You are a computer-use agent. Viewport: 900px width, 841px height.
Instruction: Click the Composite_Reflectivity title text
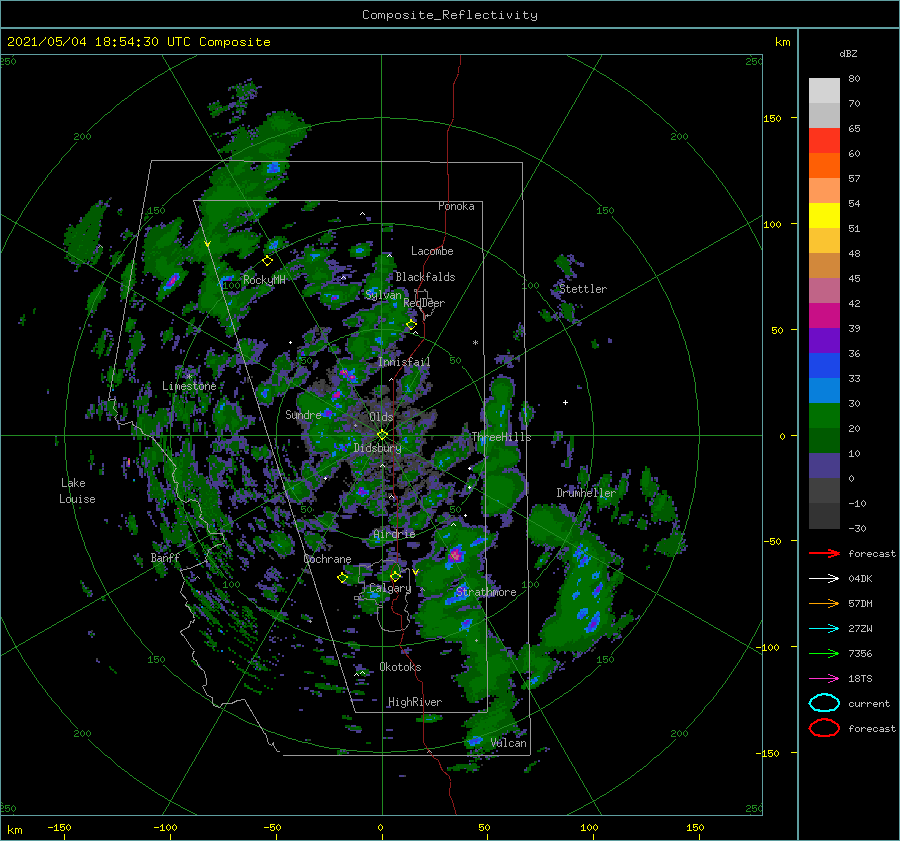(x=449, y=15)
